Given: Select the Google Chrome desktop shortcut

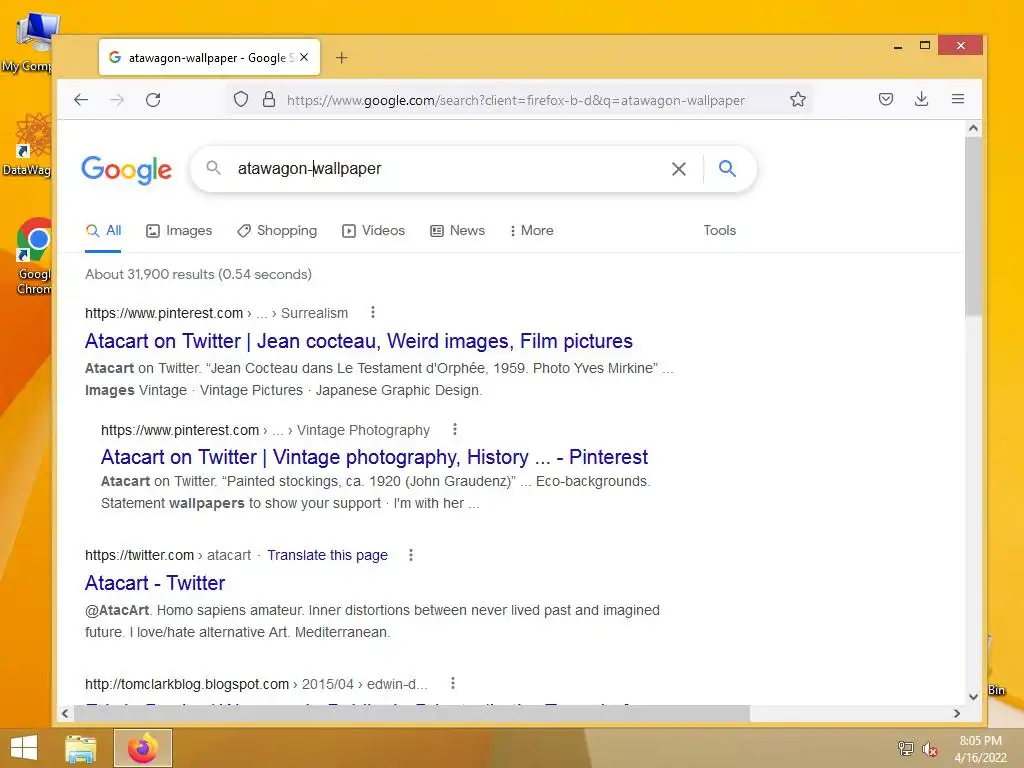Looking at the screenshot, I should (x=34, y=256).
